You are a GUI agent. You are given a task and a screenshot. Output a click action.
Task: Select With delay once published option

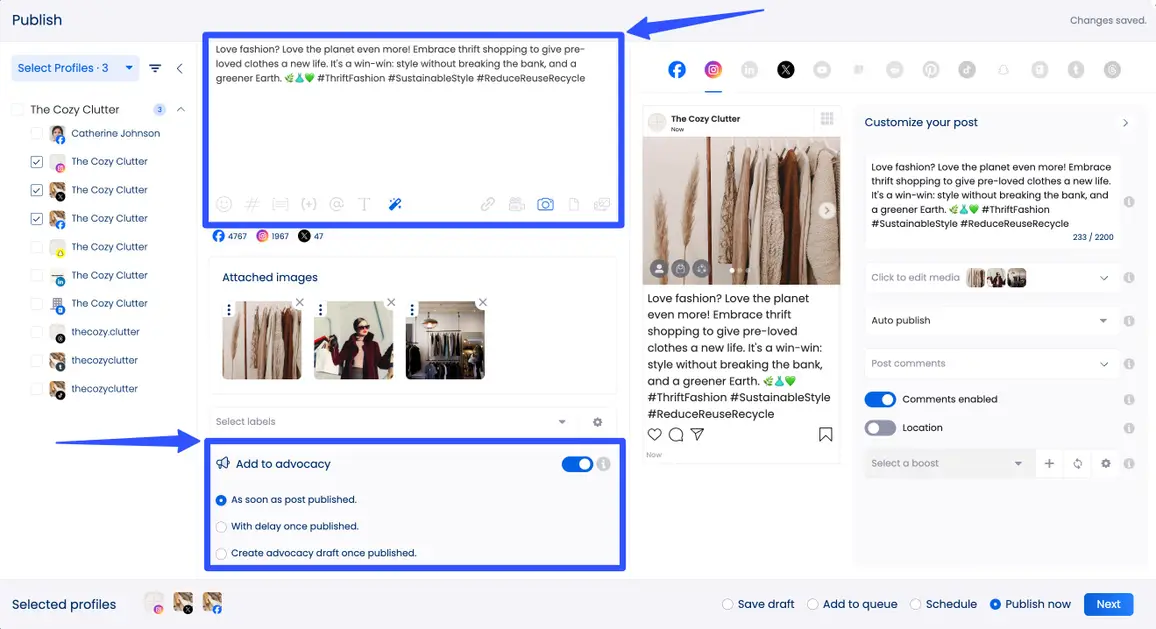pyautogui.click(x=222, y=526)
